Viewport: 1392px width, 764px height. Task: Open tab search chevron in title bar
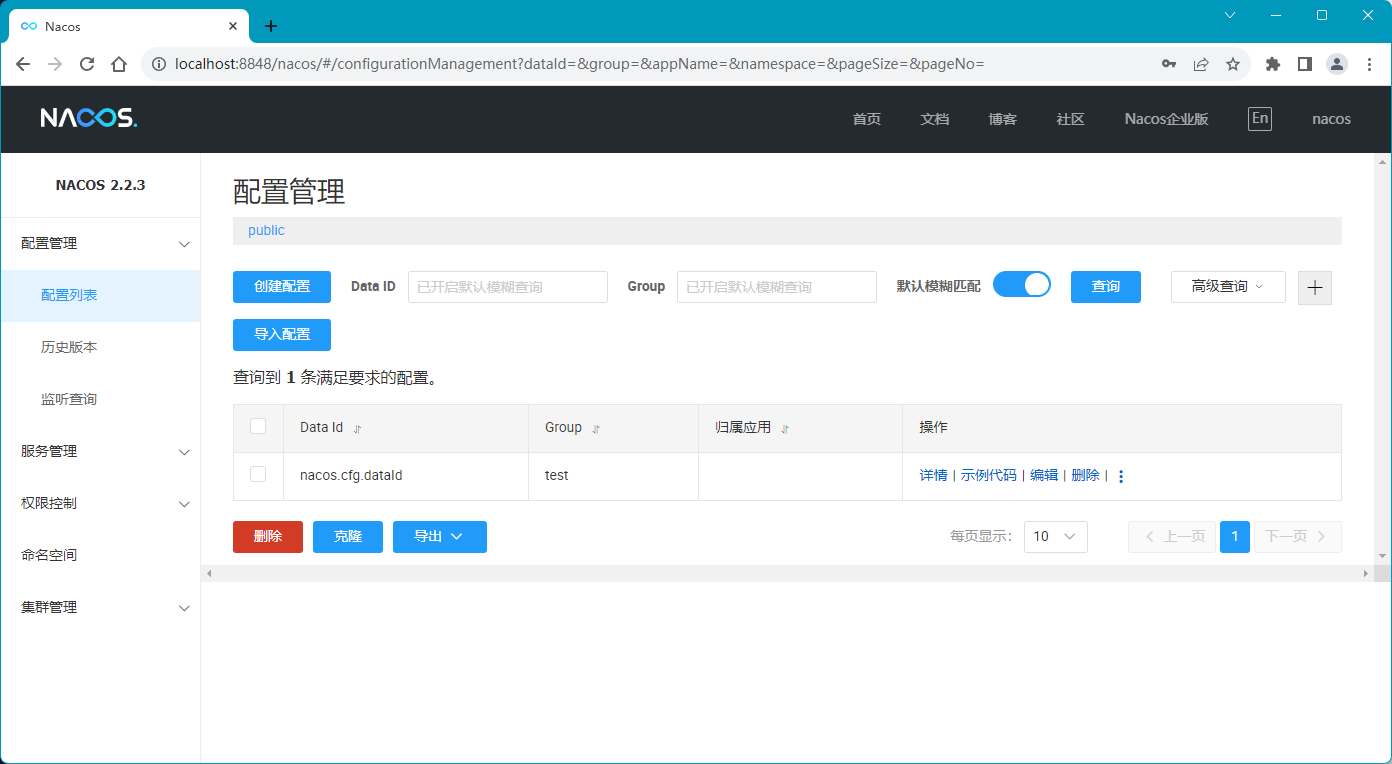click(x=1230, y=15)
